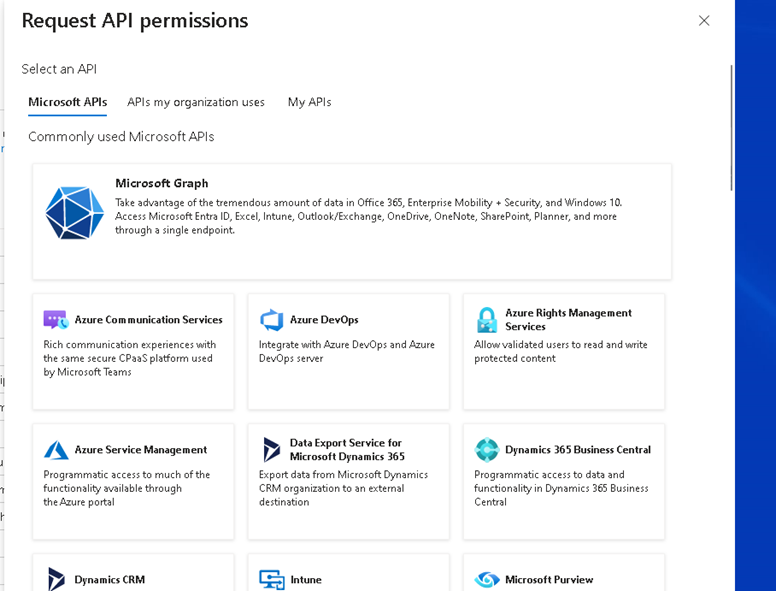The width and height of the screenshot is (776, 591).
Task: Click the Dynamics 365 Business Central icon
Action: 487,449
